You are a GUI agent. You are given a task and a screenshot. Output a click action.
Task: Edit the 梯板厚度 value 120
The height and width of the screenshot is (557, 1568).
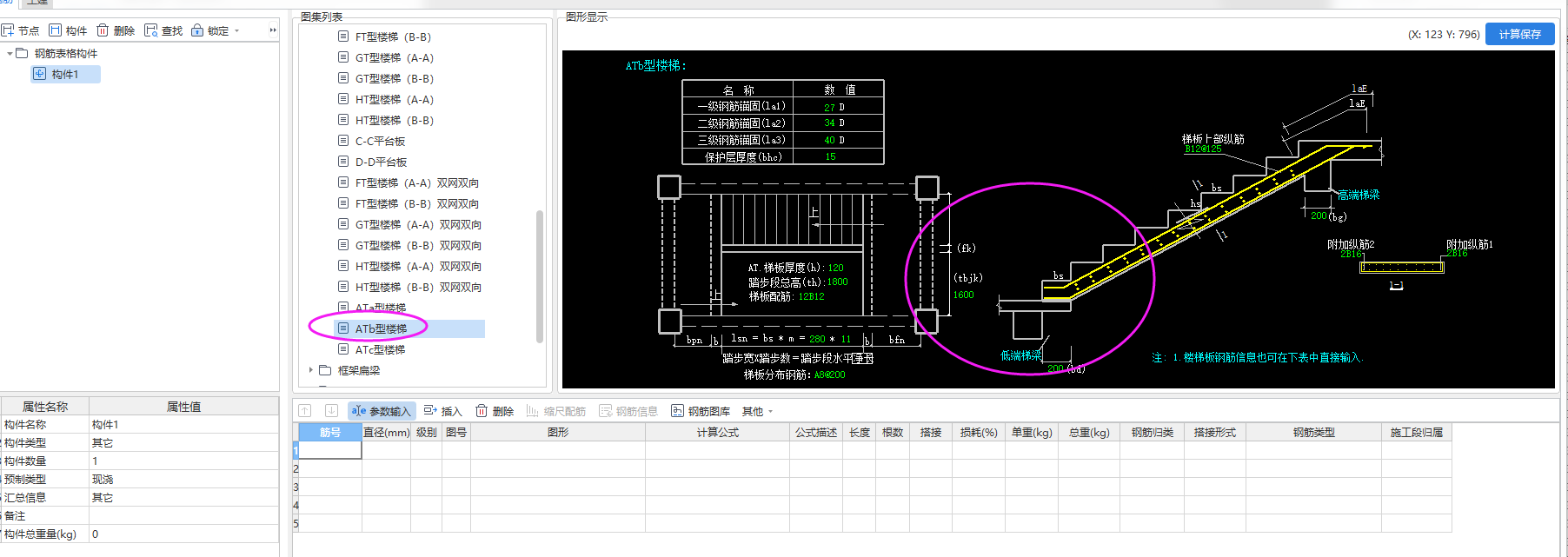click(x=835, y=268)
